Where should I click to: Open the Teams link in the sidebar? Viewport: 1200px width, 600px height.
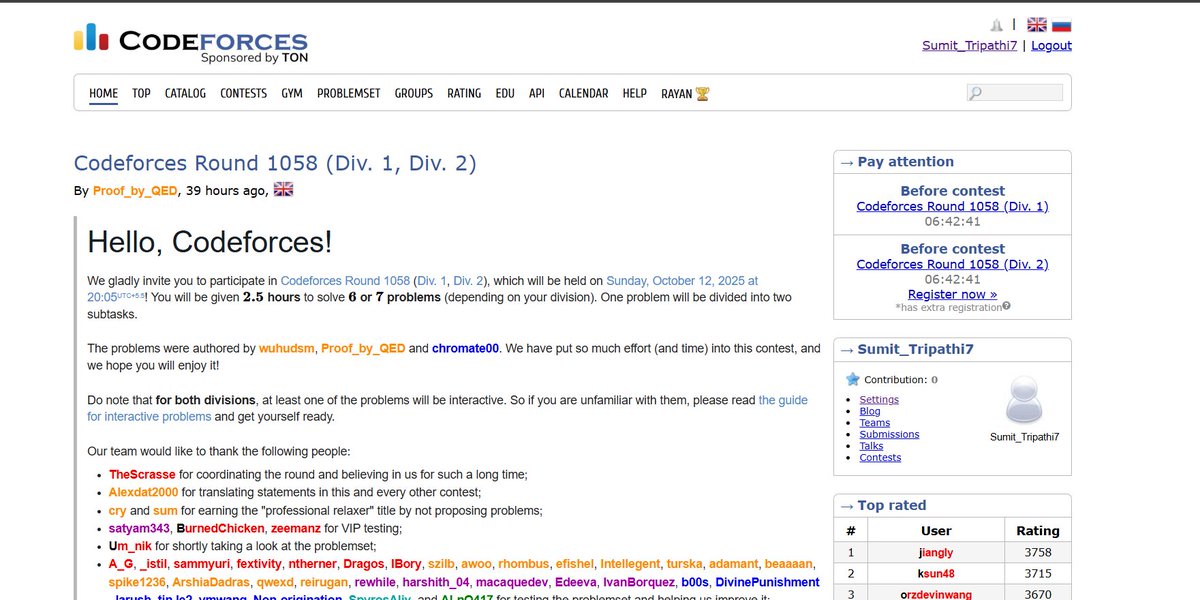pos(875,422)
